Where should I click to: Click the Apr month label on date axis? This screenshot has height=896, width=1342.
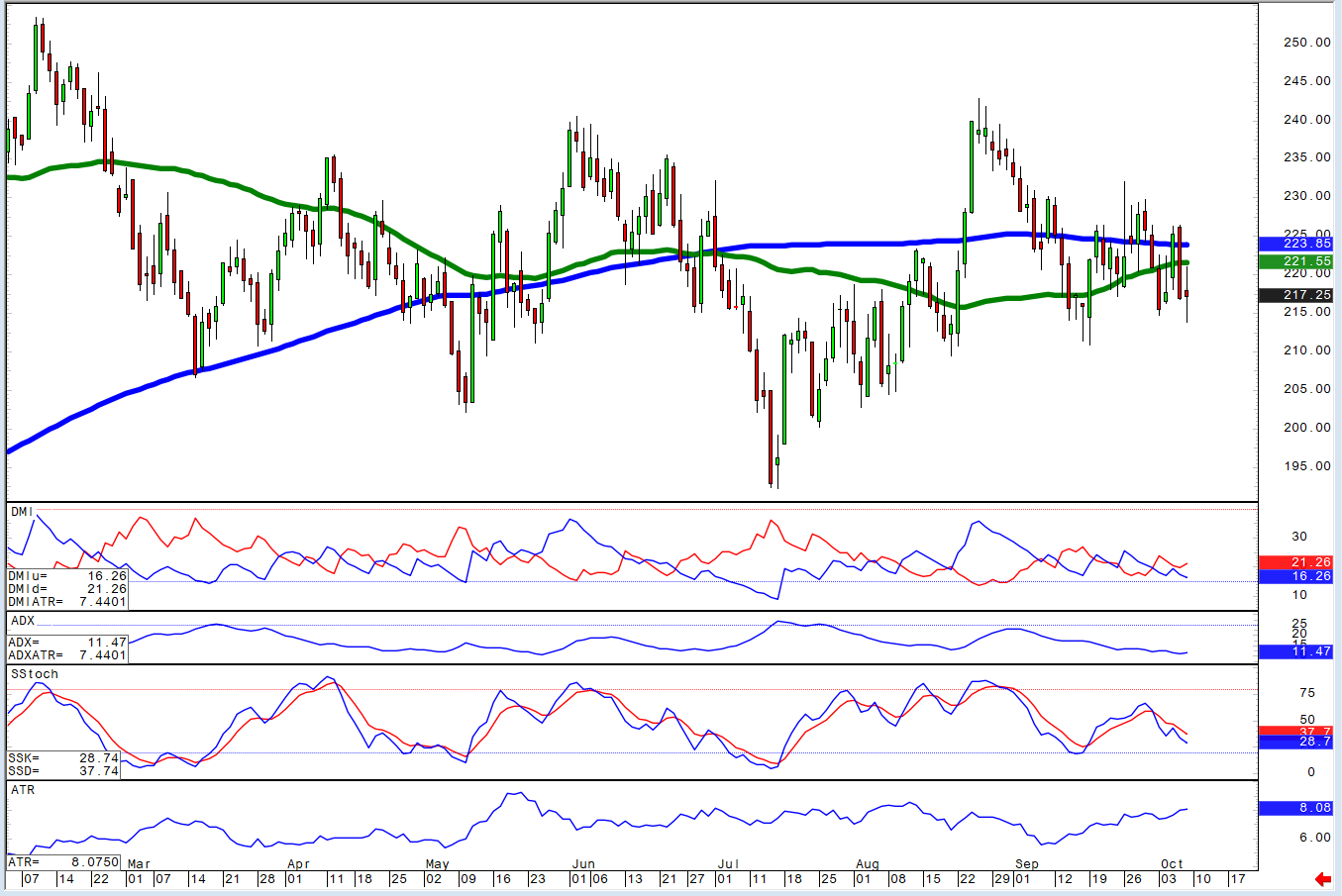[298, 864]
